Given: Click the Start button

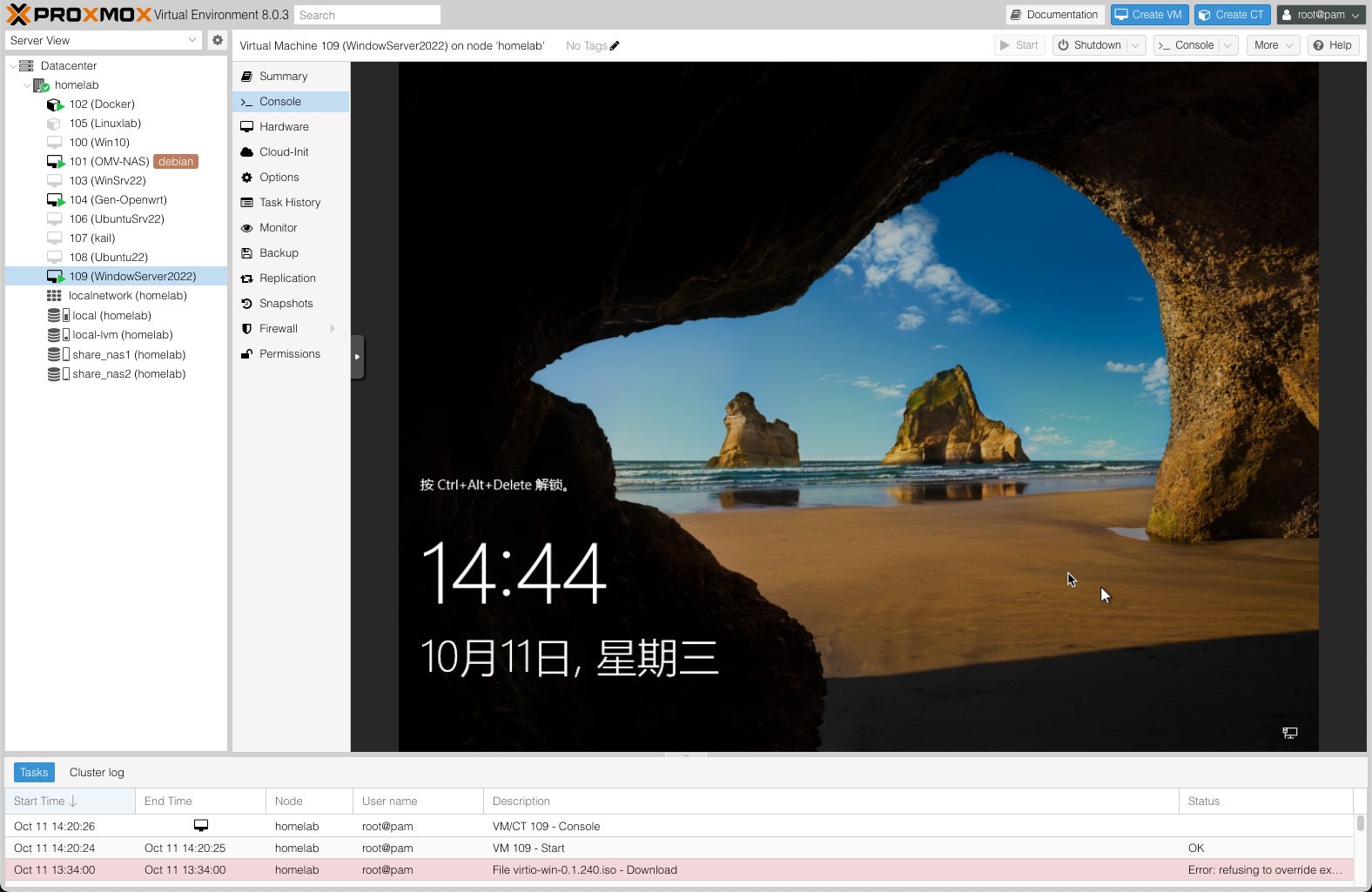Looking at the screenshot, I should point(1019,45).
